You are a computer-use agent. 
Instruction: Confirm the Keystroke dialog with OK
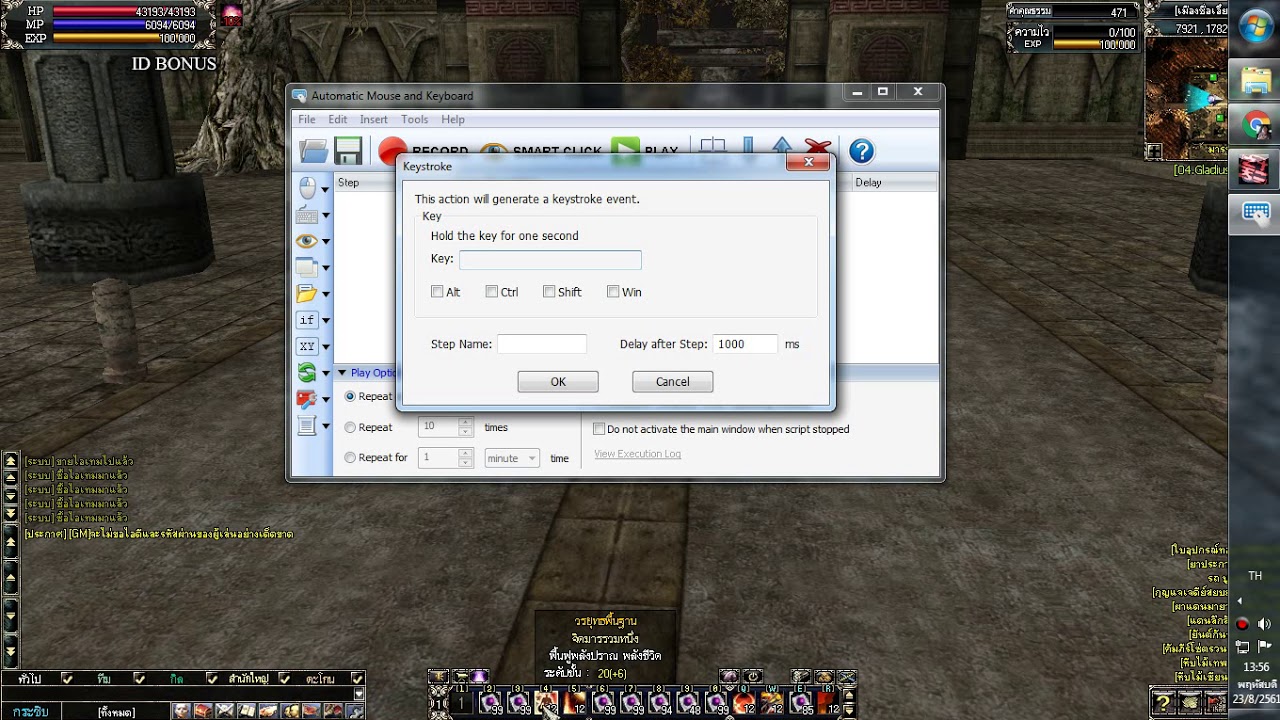click(x=558, y=382)
